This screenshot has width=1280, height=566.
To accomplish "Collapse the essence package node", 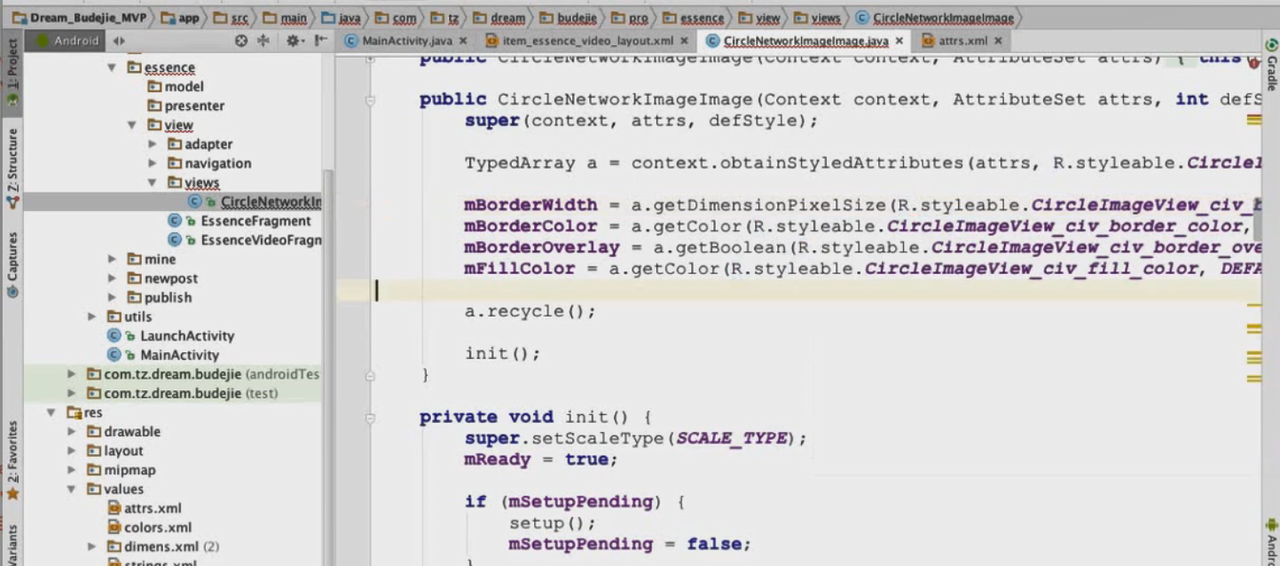I will click(112, 68).
